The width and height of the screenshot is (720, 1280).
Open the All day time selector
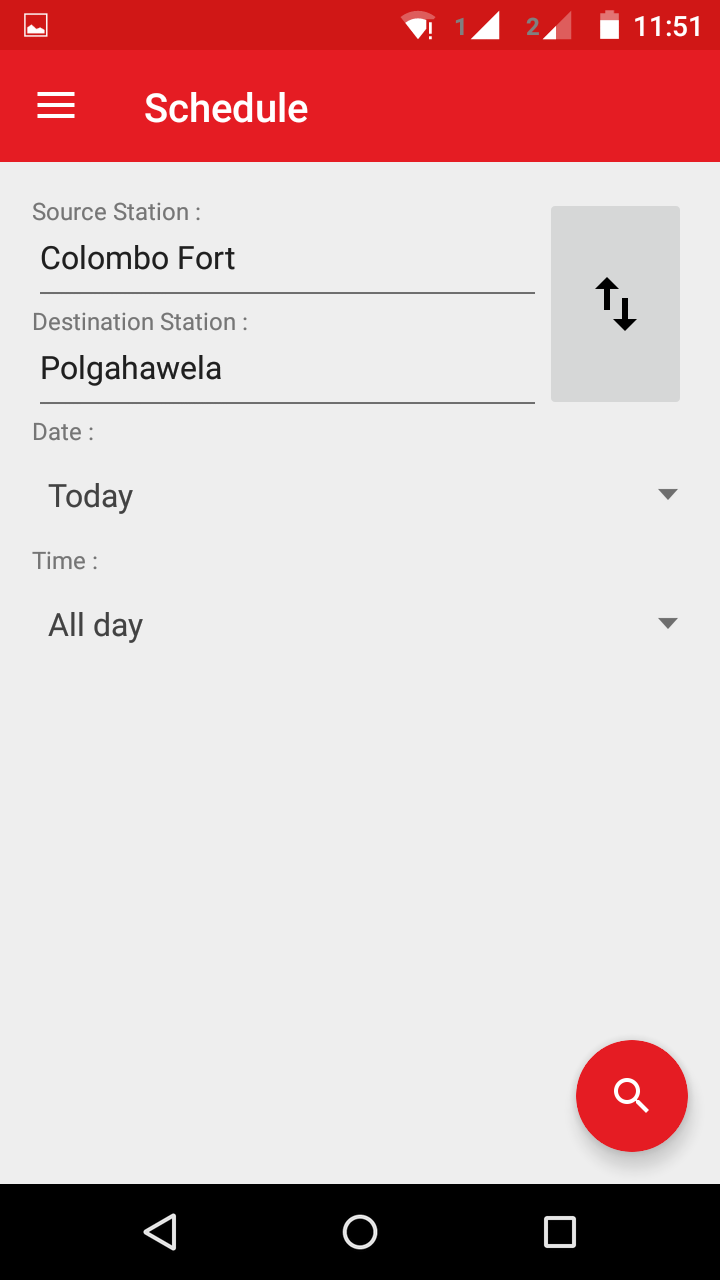pyautogui.click(x=96, y=625)
